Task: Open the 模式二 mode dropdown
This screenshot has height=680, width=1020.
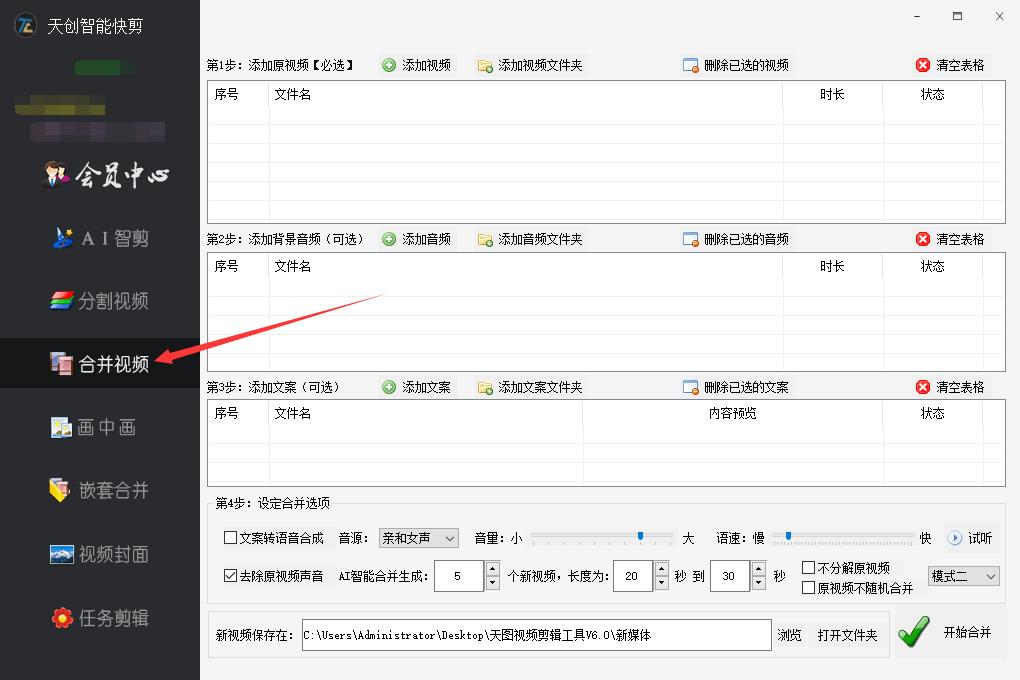Action: [x=963, y=576]
